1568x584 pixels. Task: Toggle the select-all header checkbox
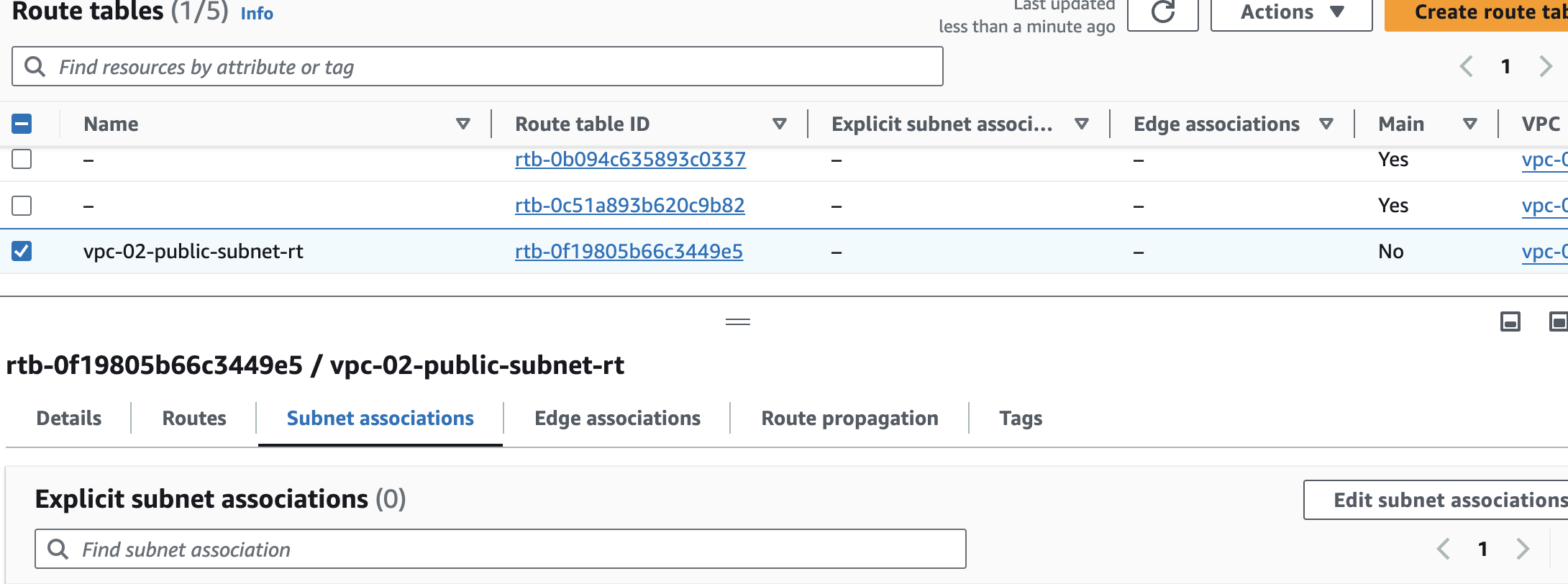[x=22, y=124]
